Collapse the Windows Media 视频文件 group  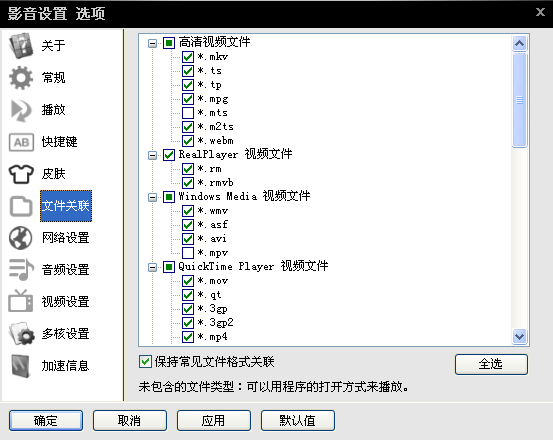pyautogui.click(x=152, y=197)
